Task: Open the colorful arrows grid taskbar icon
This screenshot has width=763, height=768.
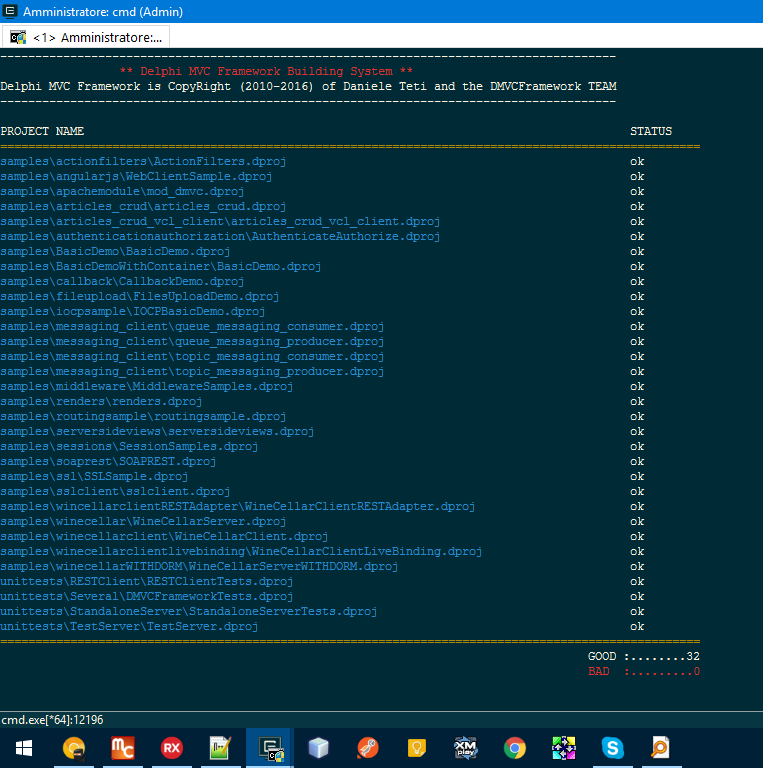Action: point(564,748)
